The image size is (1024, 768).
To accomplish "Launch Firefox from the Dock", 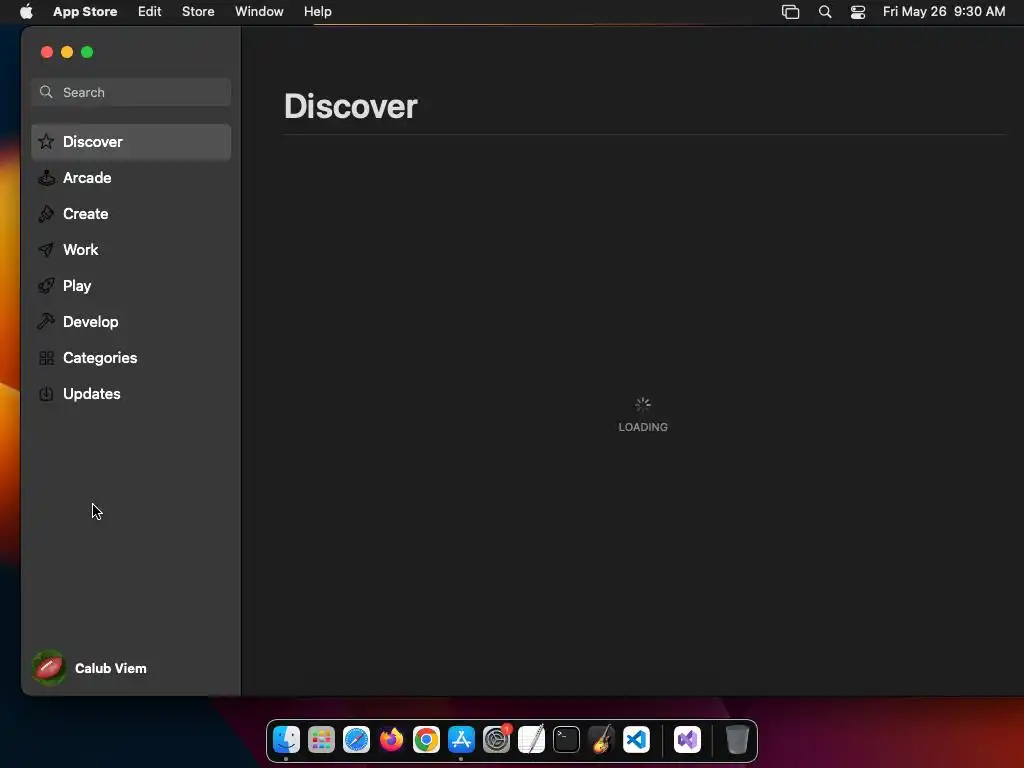I will point(391,739).
